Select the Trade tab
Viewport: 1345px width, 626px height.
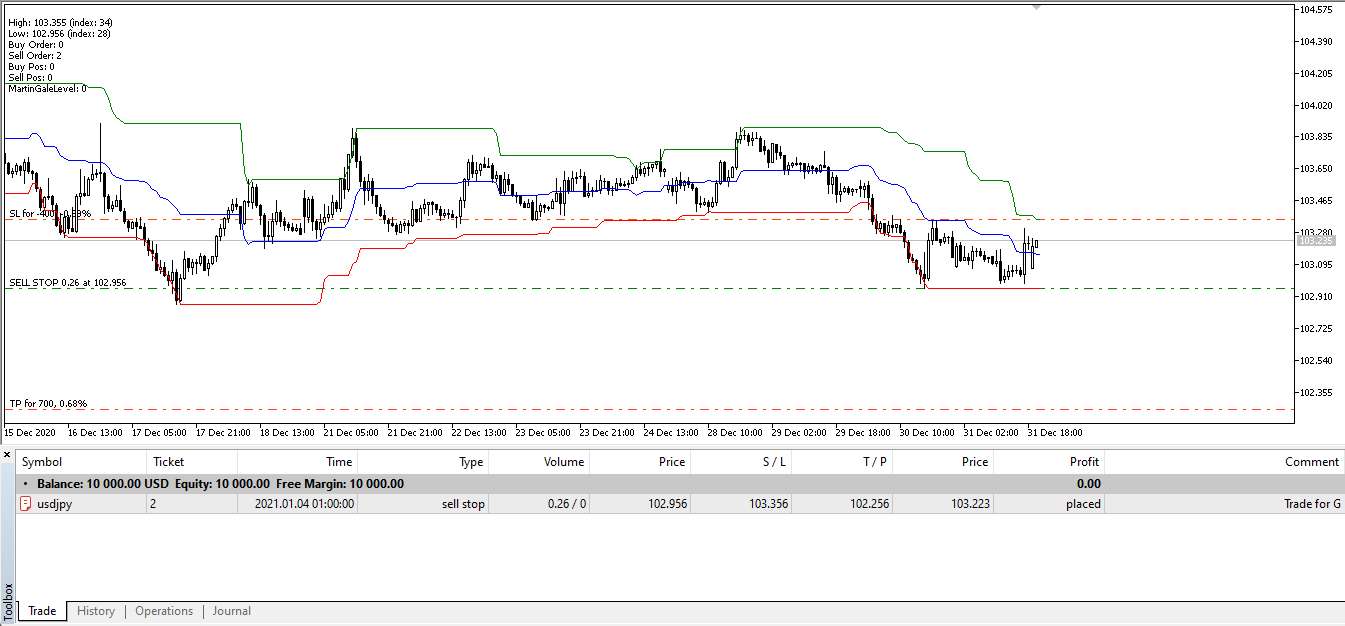point(42,611)
